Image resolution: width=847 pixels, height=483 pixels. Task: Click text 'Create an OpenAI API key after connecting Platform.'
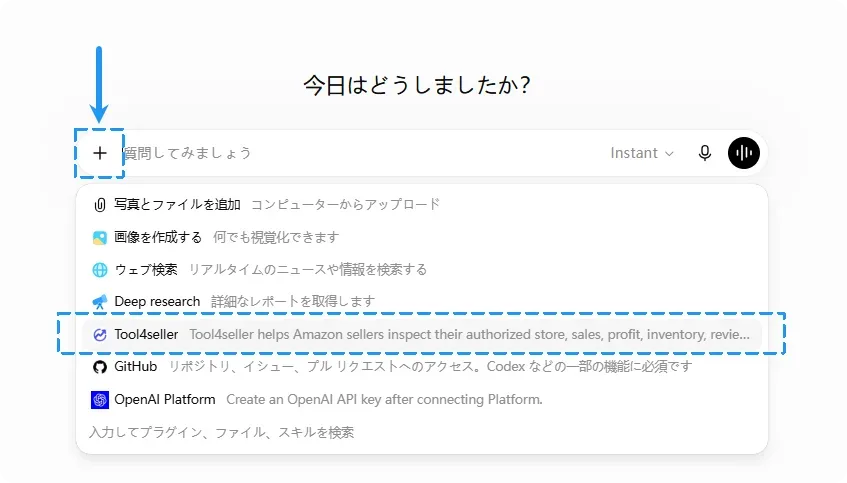384,400
